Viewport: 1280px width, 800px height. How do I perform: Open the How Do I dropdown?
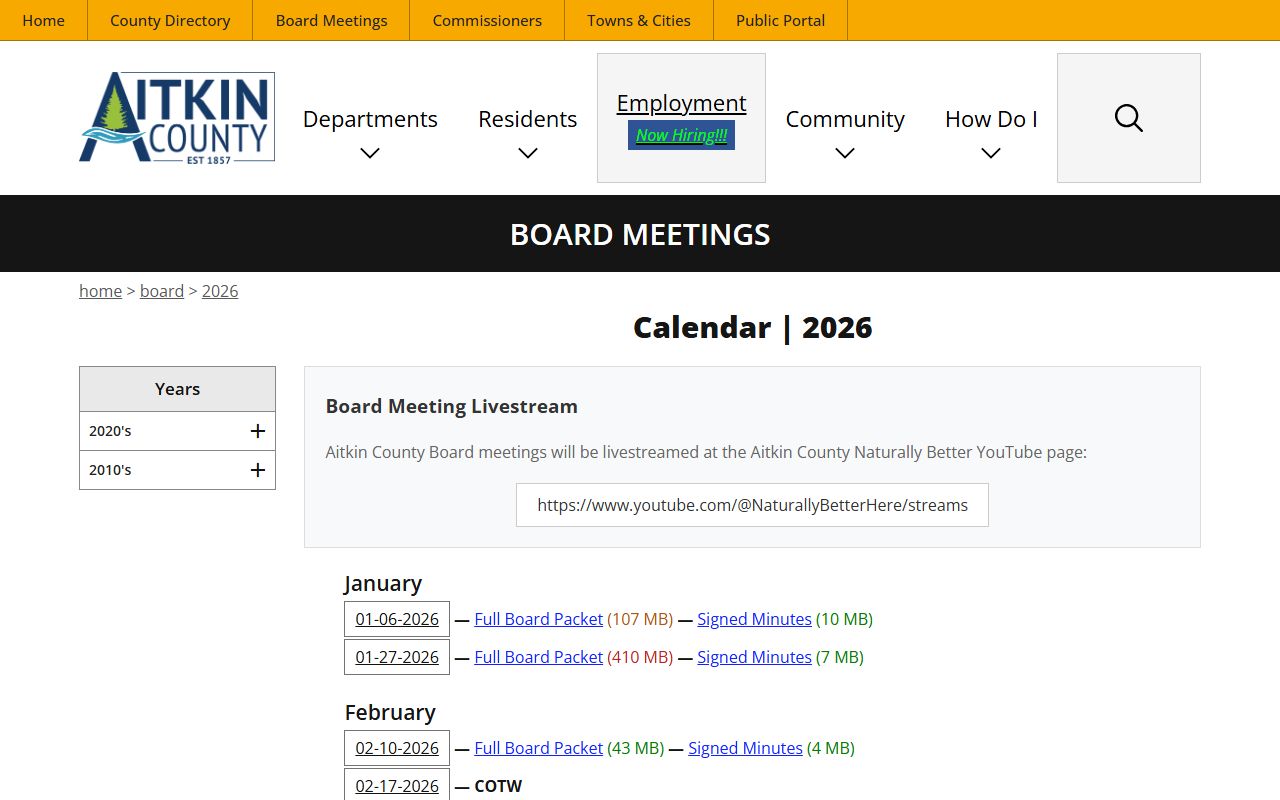[991, 132]
